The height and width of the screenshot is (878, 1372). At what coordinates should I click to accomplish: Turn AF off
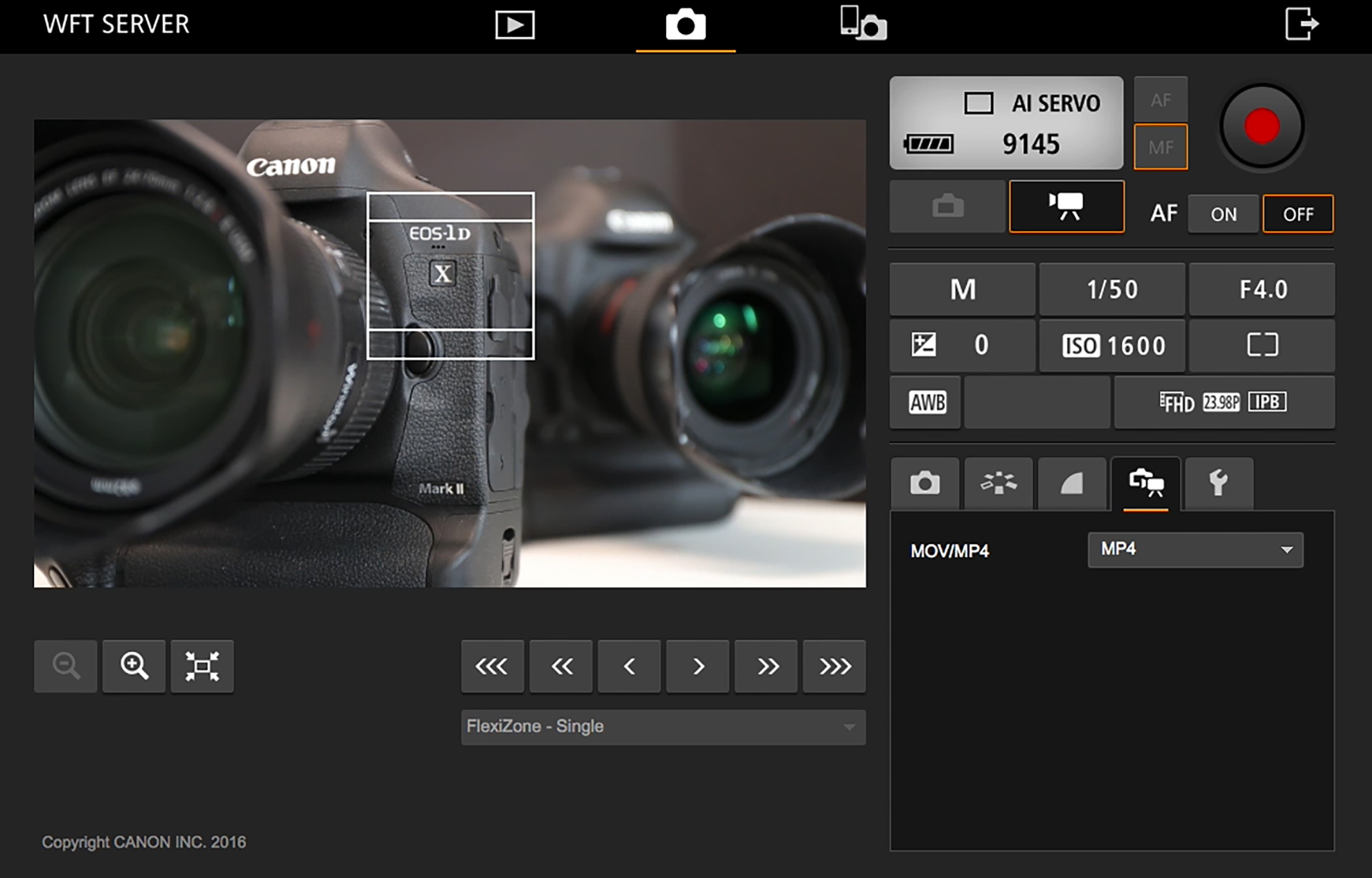tap(1297, 214)
